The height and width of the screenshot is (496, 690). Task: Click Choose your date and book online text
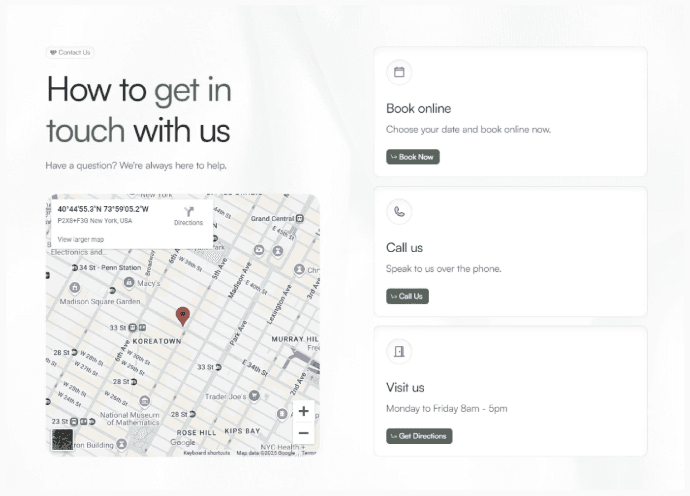[x=468, y=129]
